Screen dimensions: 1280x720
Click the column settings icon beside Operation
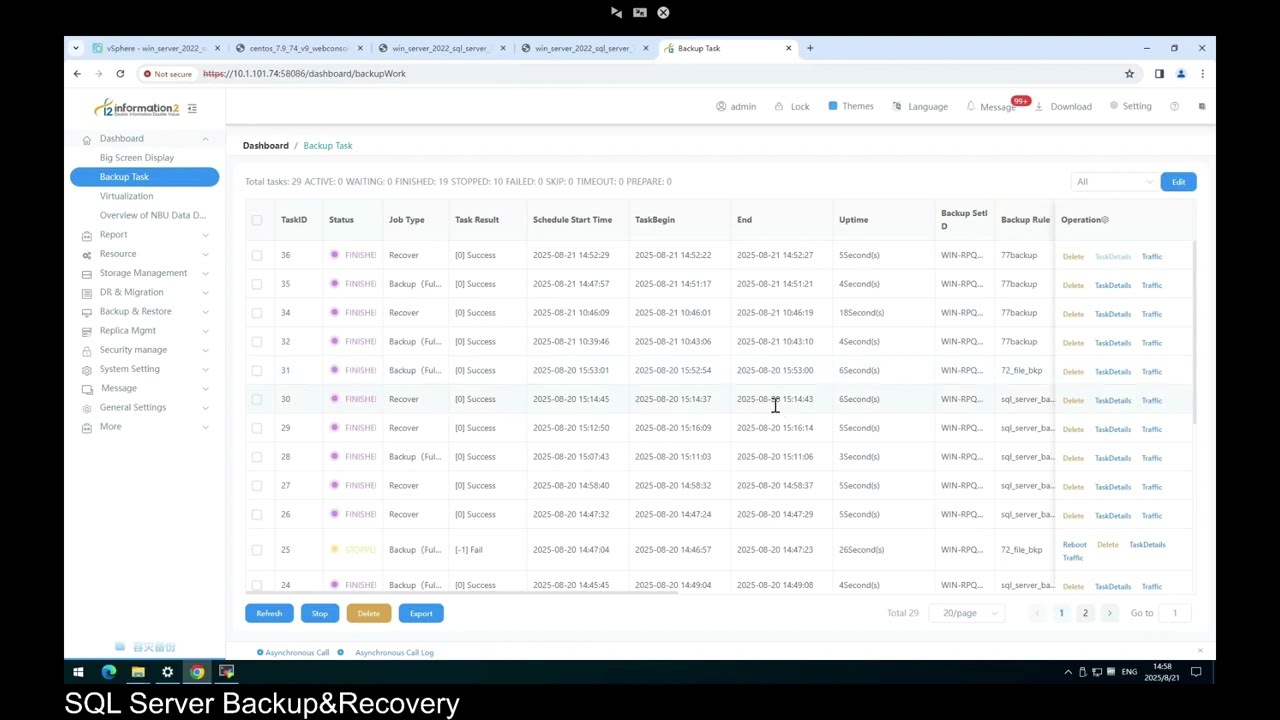[1105, 220]
